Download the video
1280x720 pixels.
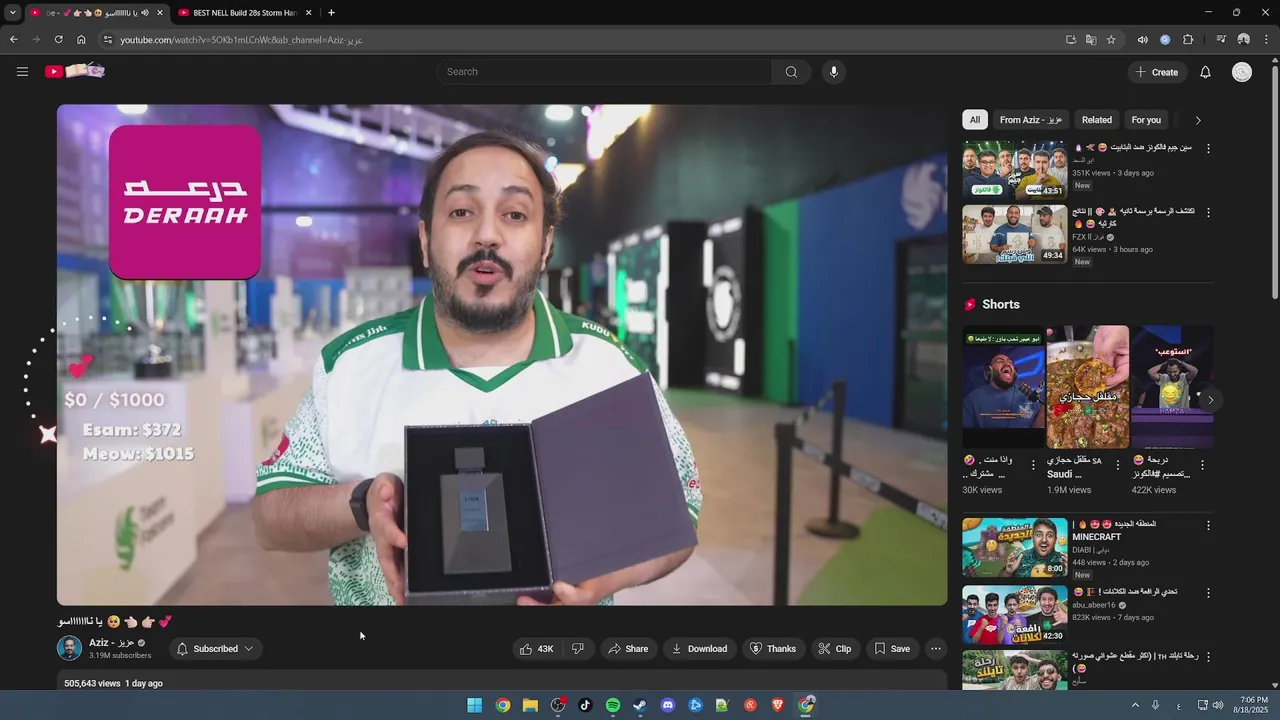[x=699, y=649]
